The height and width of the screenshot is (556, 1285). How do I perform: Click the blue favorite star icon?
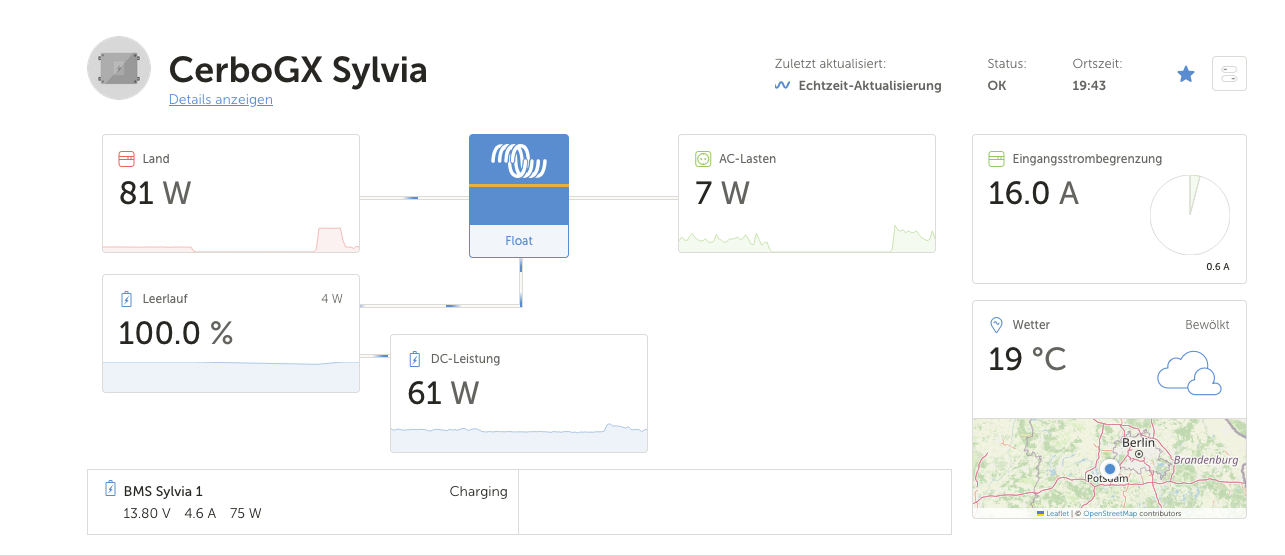1186,74
